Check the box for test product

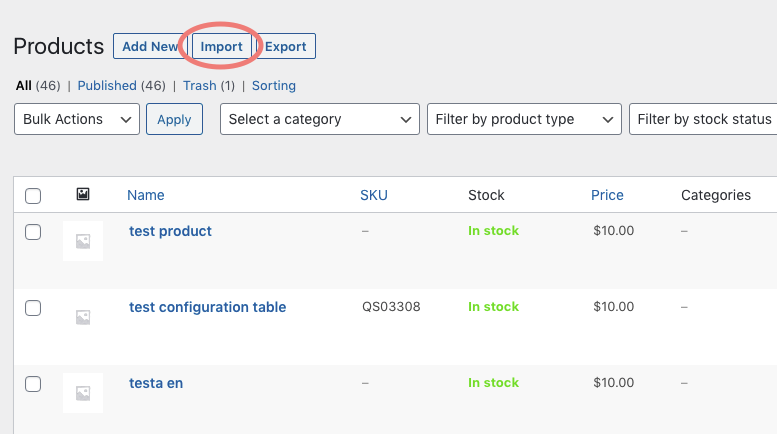point(33,232)
